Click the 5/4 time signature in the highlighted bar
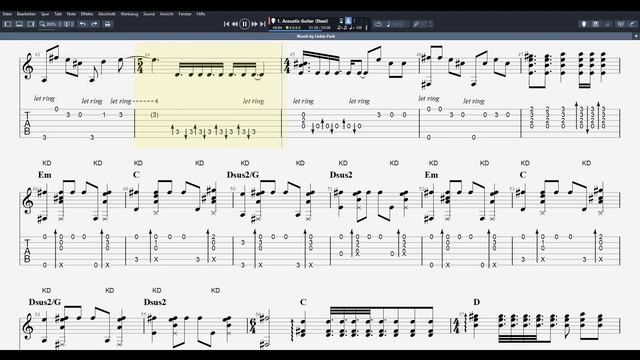640x360 pixels. (x=140, y=66)
